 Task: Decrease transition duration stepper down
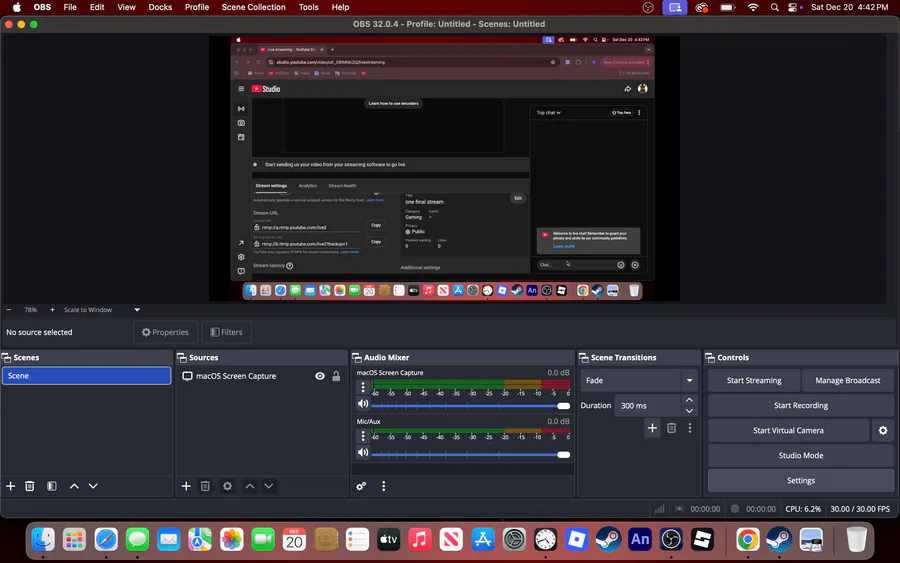click(689, 411)
